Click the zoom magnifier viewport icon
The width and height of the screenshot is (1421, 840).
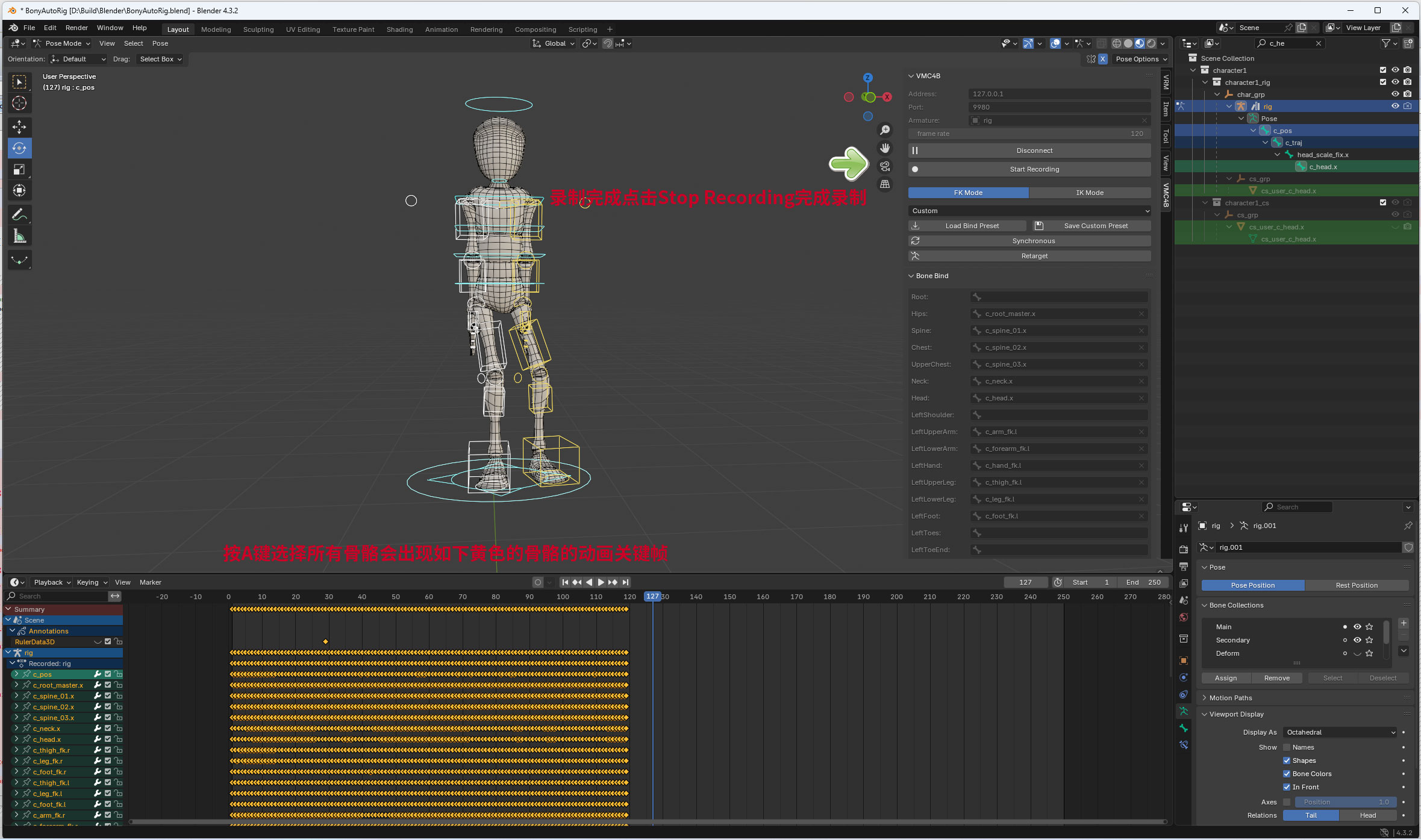[x=885, y=130]
